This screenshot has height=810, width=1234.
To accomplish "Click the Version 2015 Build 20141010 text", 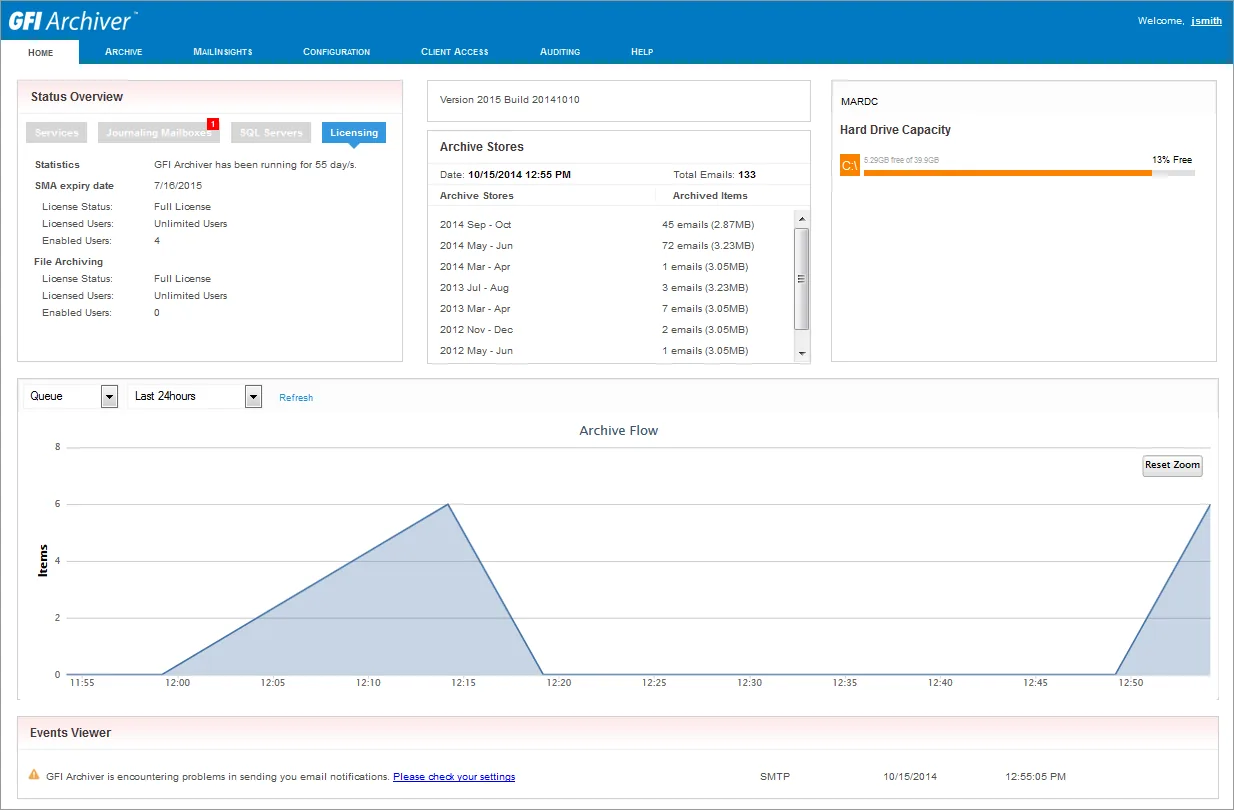I will tap(510, 100).
